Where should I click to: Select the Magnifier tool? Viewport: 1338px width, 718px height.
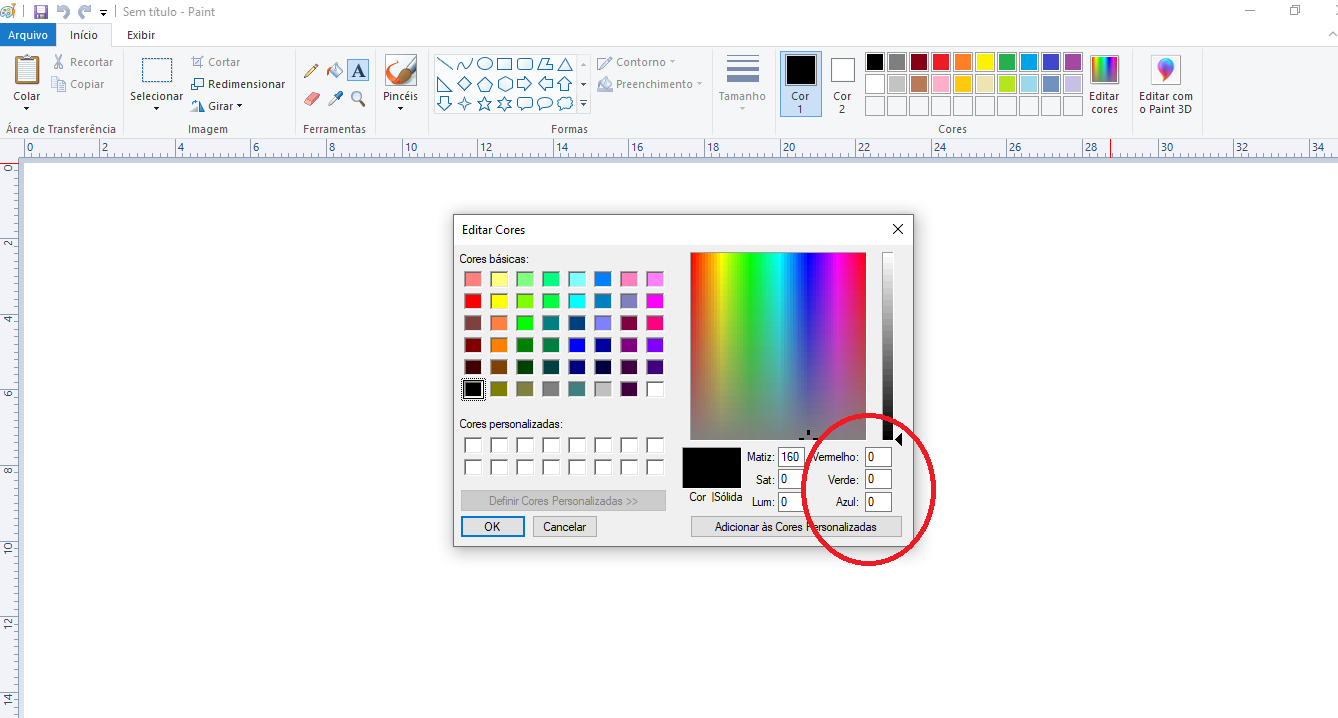pyautogui.click(x=358, y=99)
